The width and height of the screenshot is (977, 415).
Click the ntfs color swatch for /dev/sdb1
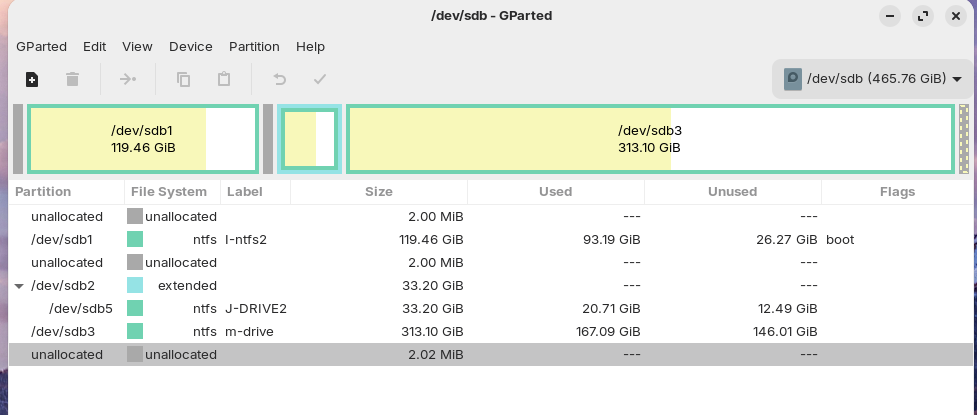pyautogui.click(x=135, y=240)
